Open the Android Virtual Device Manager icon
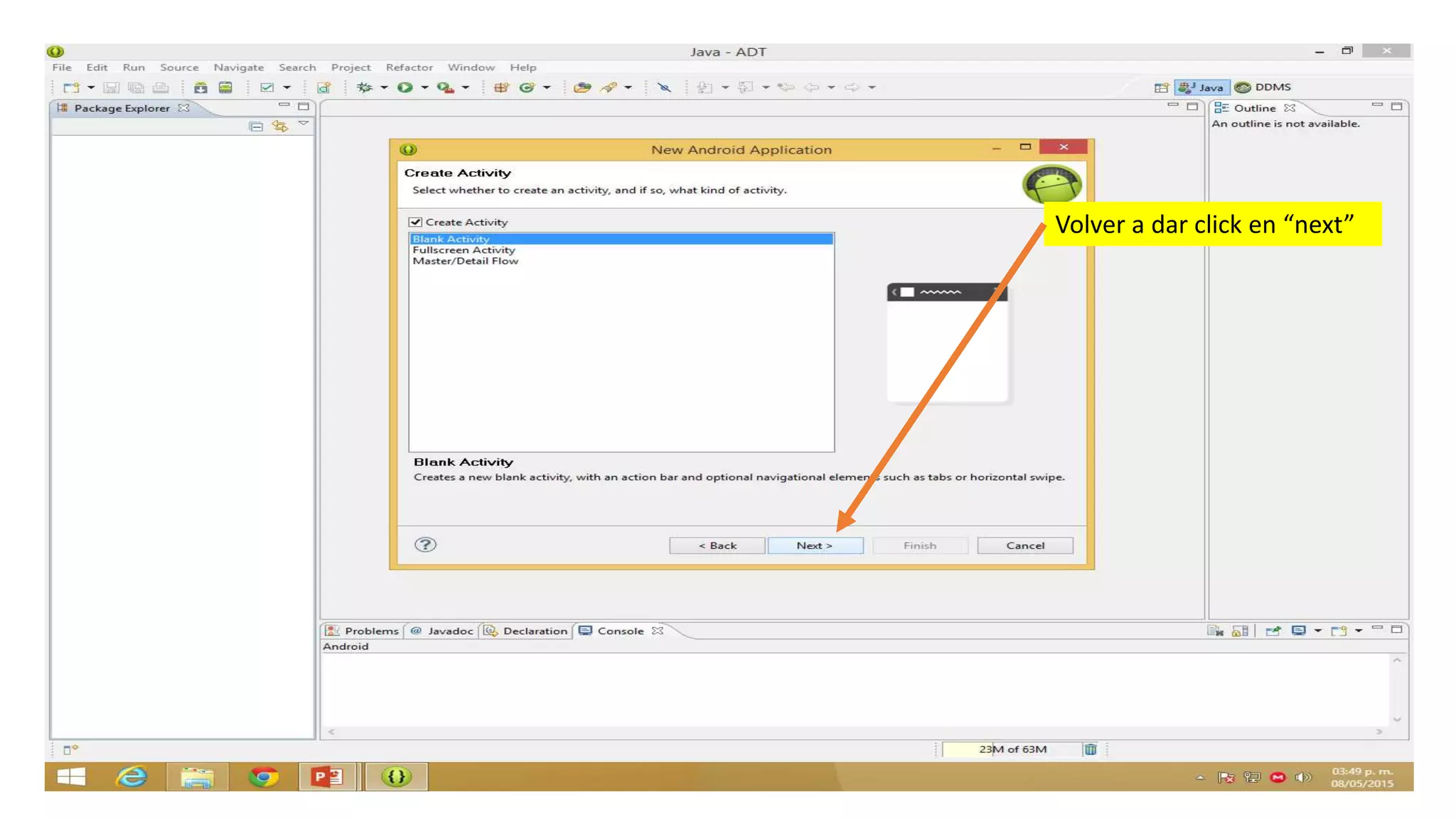 [225, 87]
